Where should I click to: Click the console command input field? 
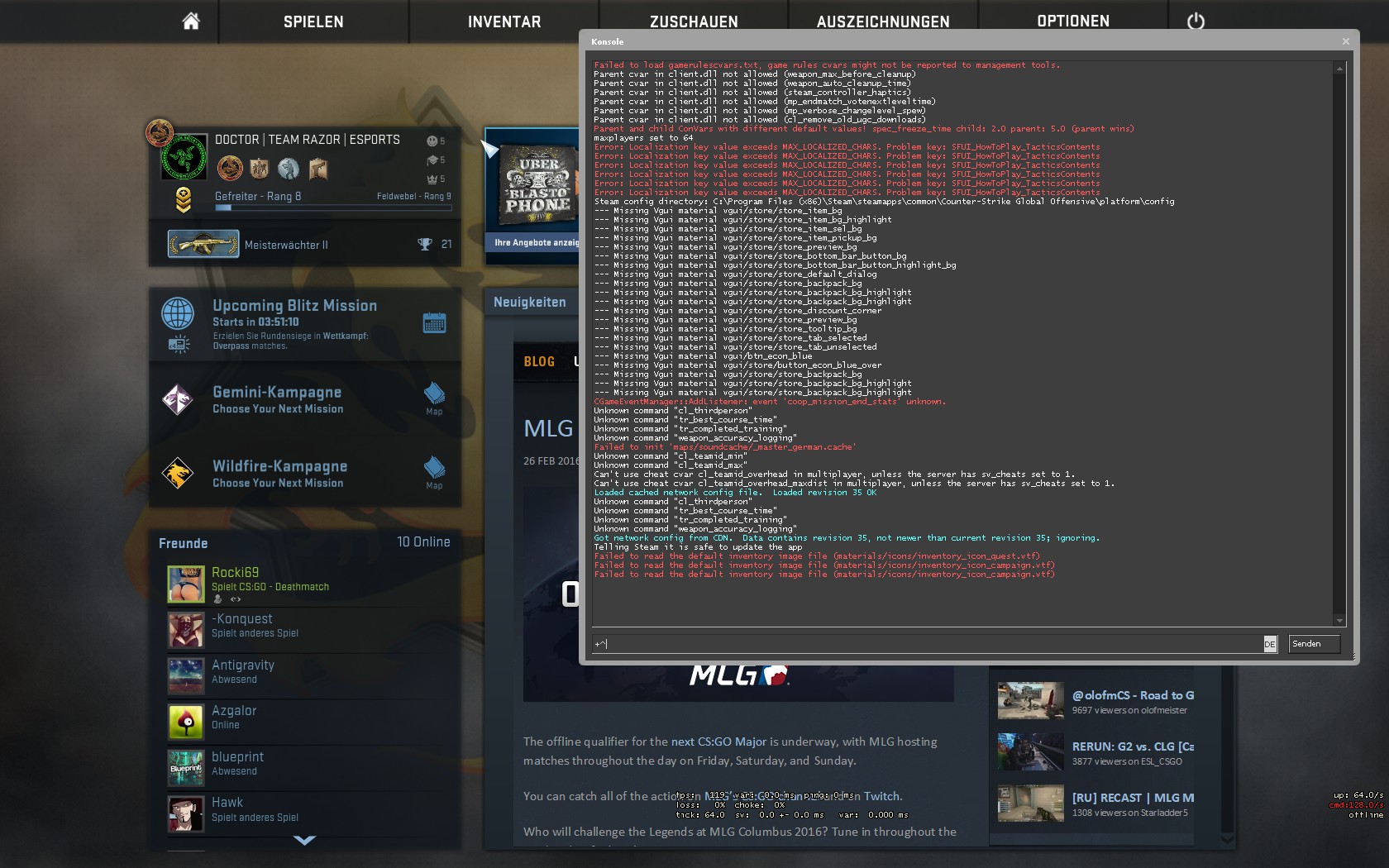pyautogui.click(x=926, y=644)
